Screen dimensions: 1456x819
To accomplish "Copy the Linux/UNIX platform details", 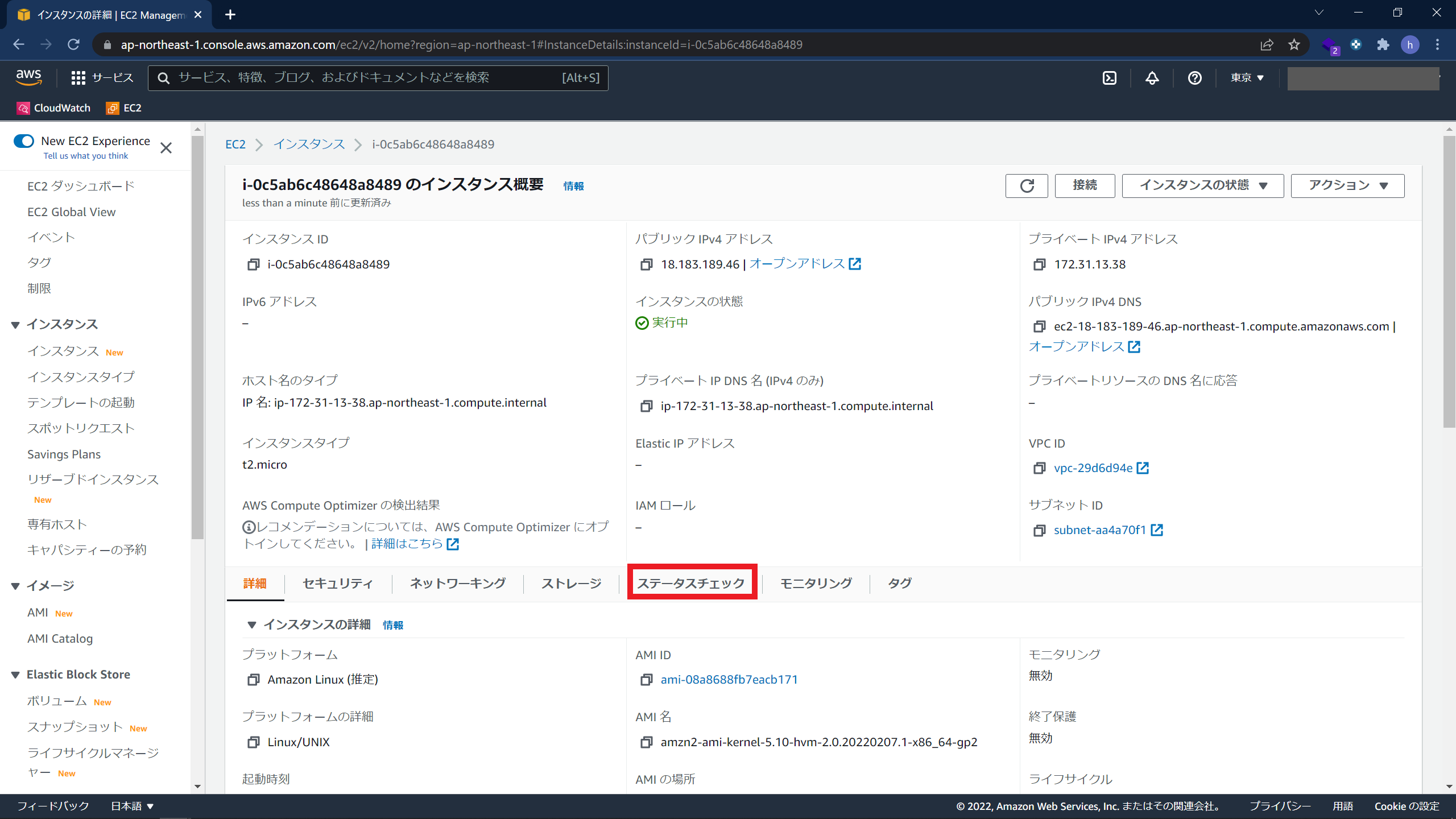I will click(254, 742).
